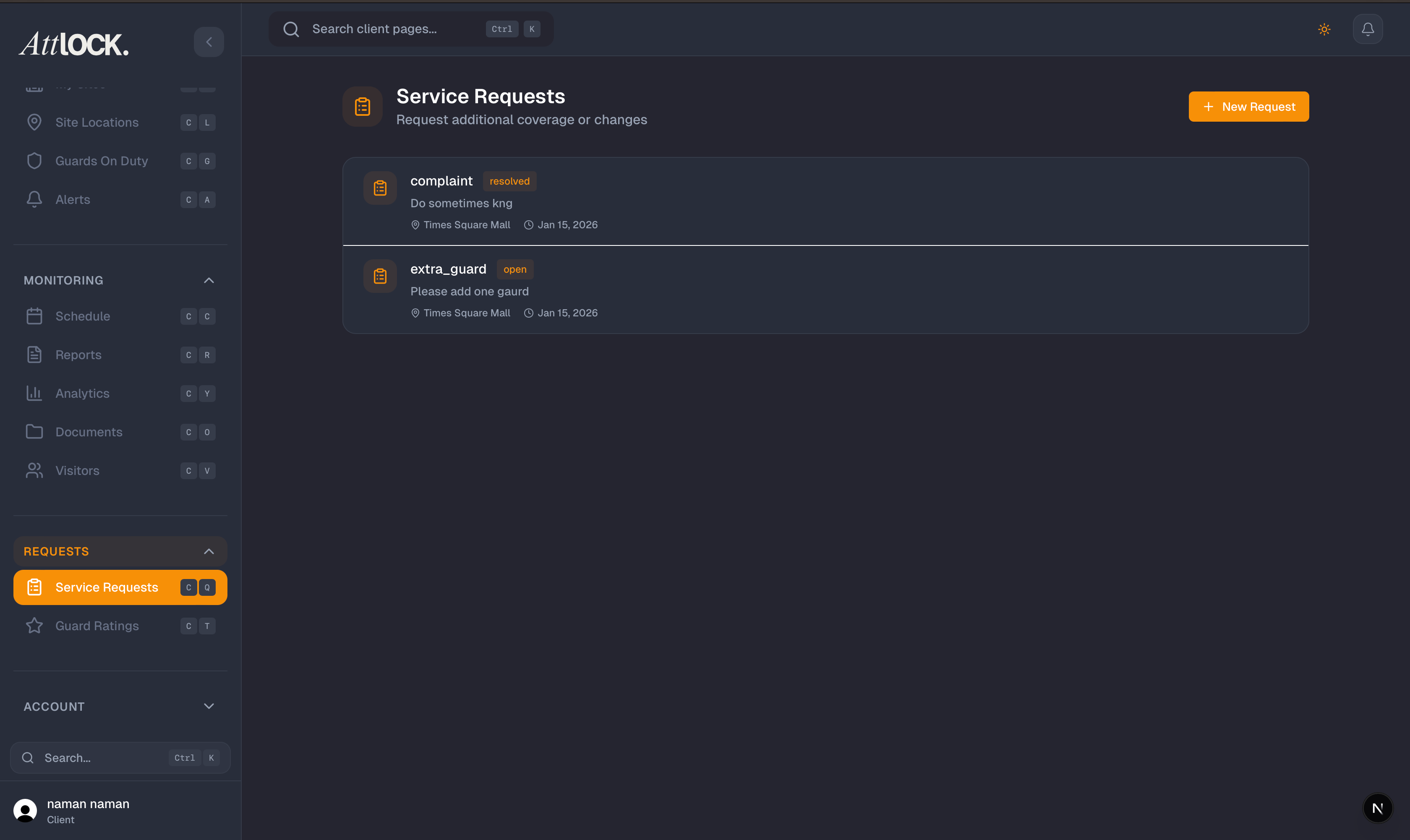This screenshot has width=1410, height=840.
Task: Expand the ACCOUNT section
Action: (208, 706)
